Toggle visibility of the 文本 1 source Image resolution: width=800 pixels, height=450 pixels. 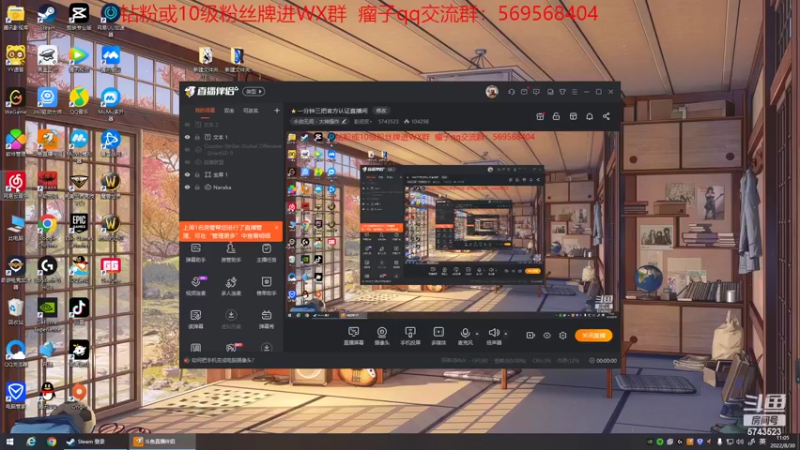(x=187, y=137)
